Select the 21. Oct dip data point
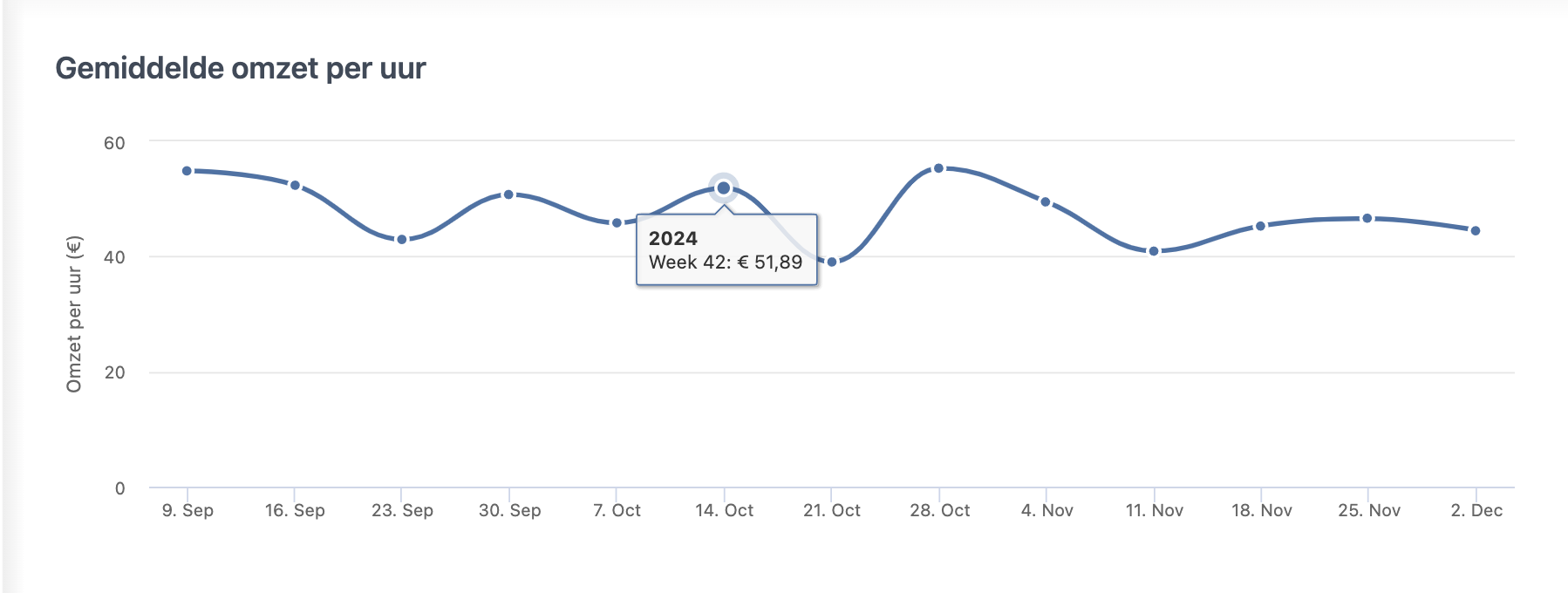 [831, 262]
